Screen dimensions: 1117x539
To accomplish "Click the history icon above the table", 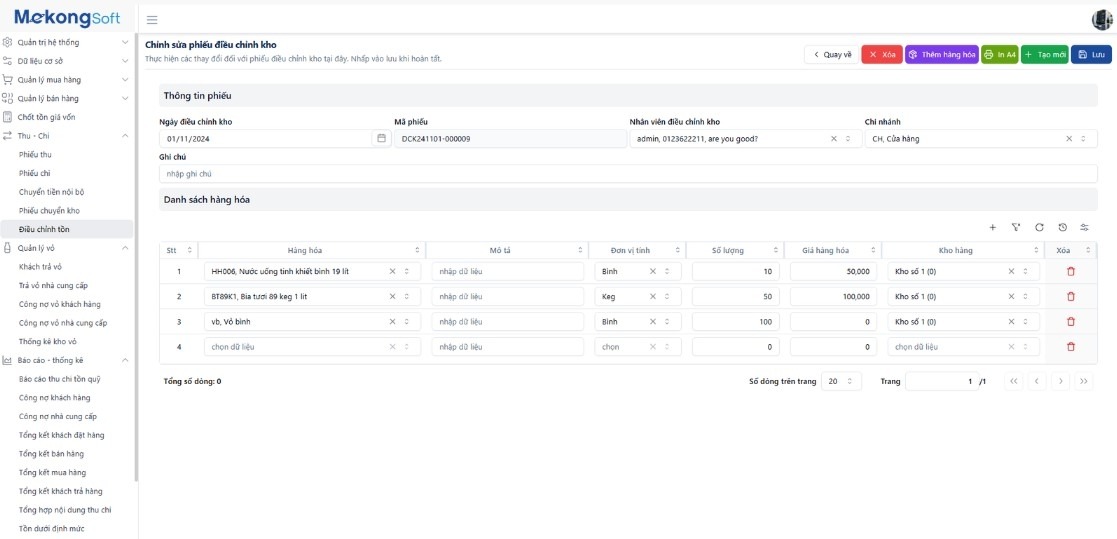I will pos(1062,227).
